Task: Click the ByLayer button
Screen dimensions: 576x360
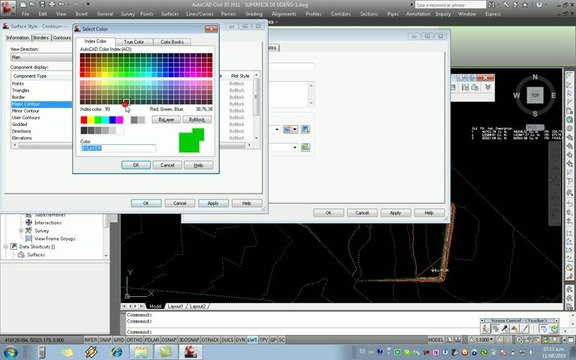Action: (x=166, y=120)
